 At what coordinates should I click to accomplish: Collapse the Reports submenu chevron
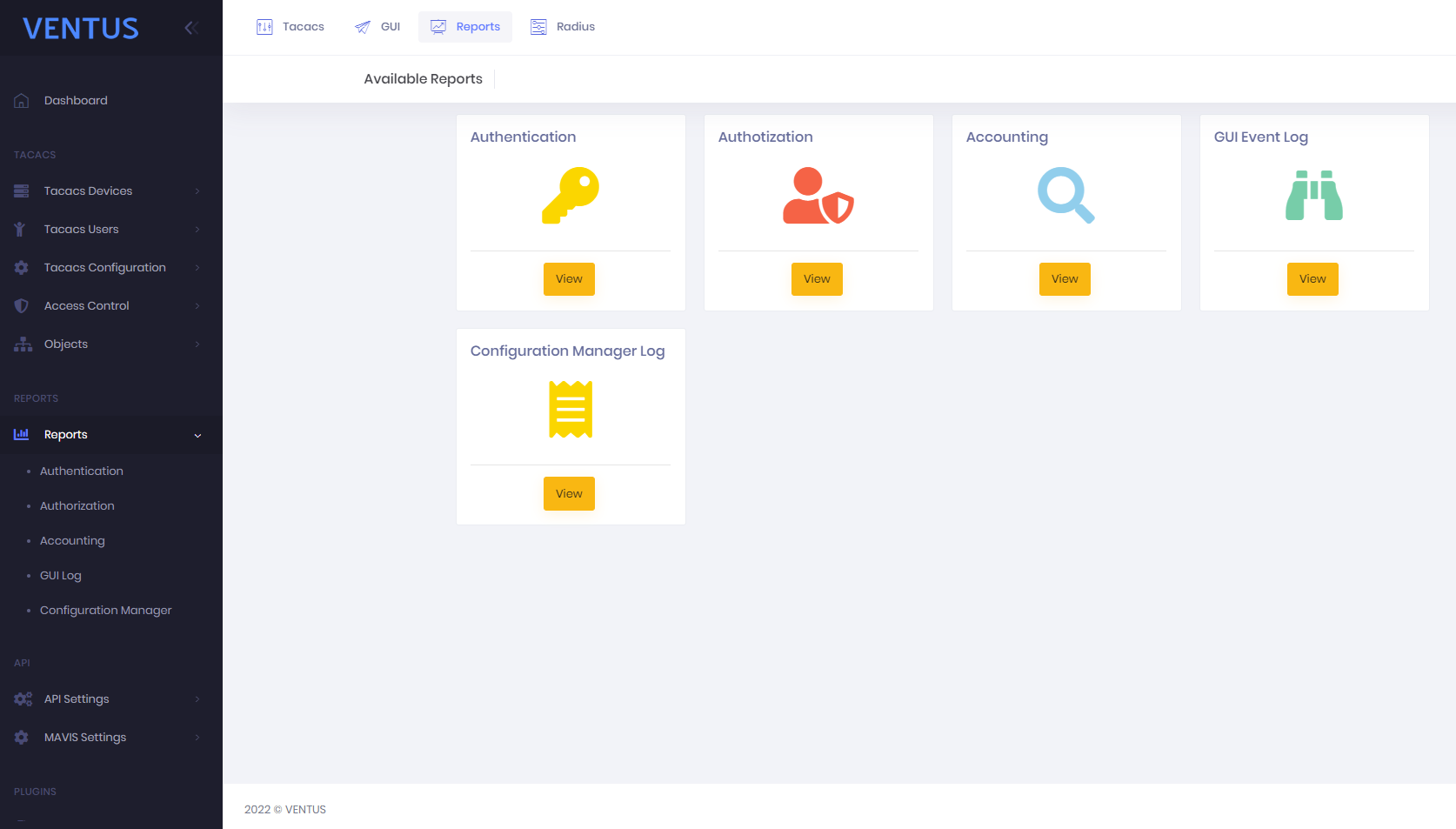pyautogui.click(x=197, y=435)
